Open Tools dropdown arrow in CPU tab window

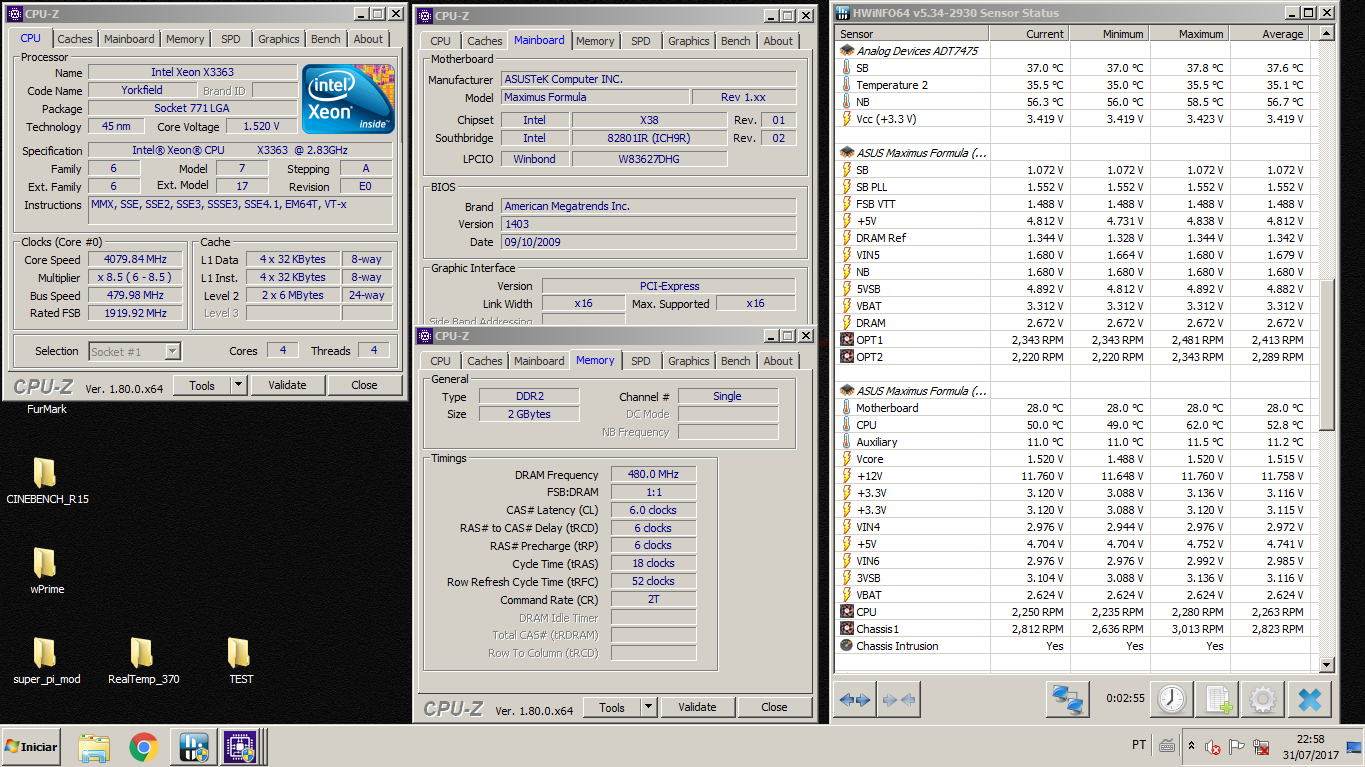239,385
